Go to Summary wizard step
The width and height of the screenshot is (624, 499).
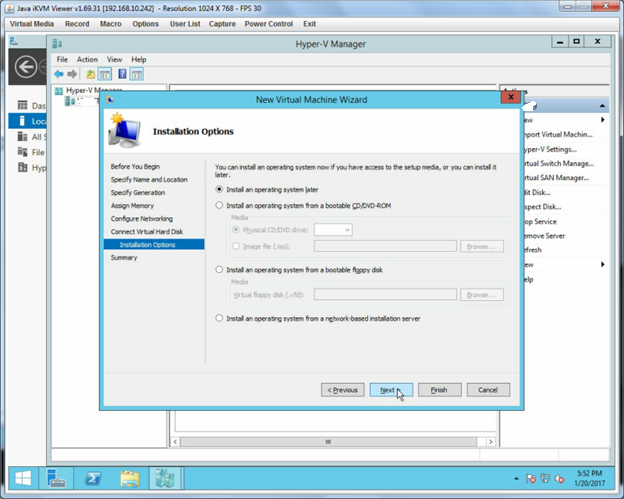click(124, 257)
